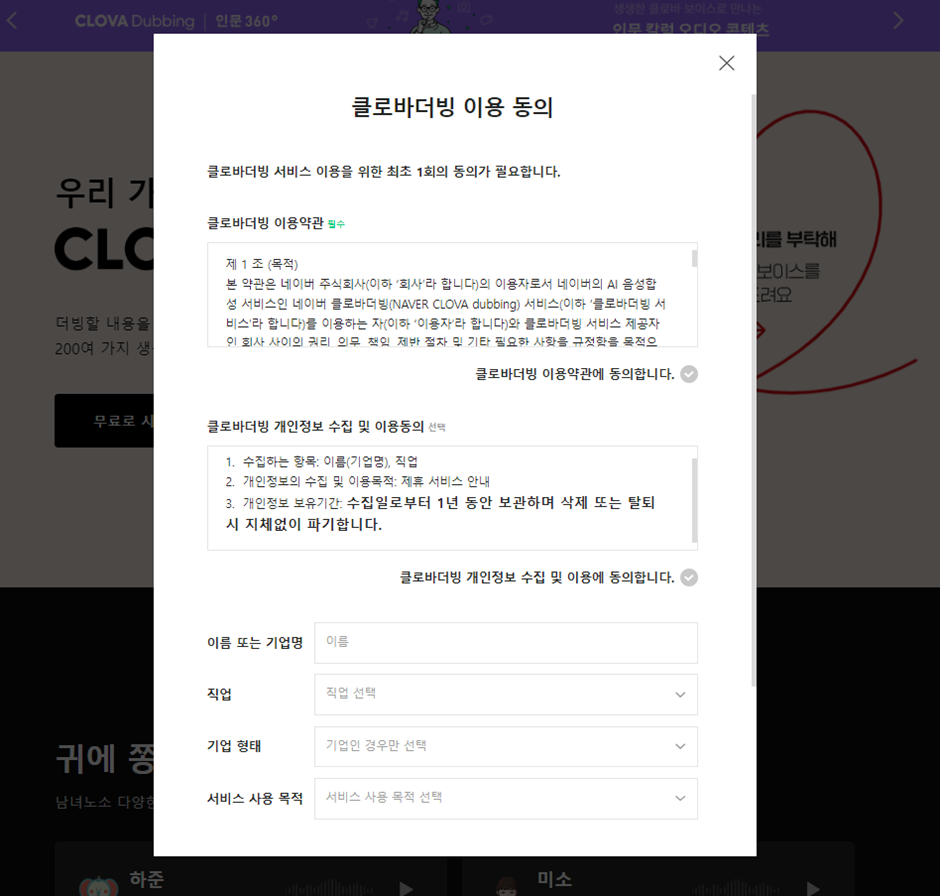This screenshot has width=940, height=896.
Task: Click the 무료로 start button behind the dialog
Action: point(104,421)
